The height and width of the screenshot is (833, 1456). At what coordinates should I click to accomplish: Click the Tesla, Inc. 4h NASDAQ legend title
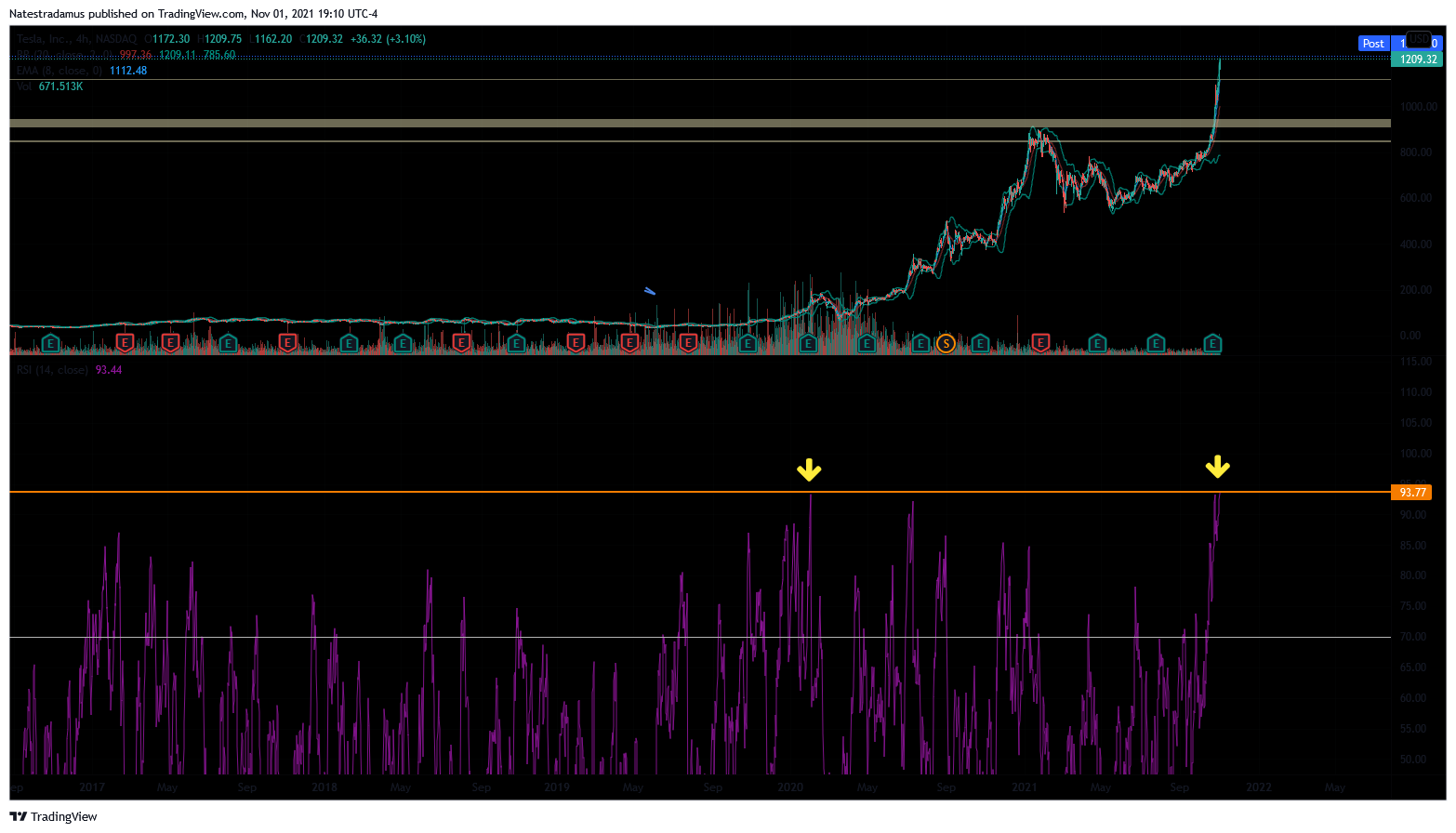pos(77,39)
